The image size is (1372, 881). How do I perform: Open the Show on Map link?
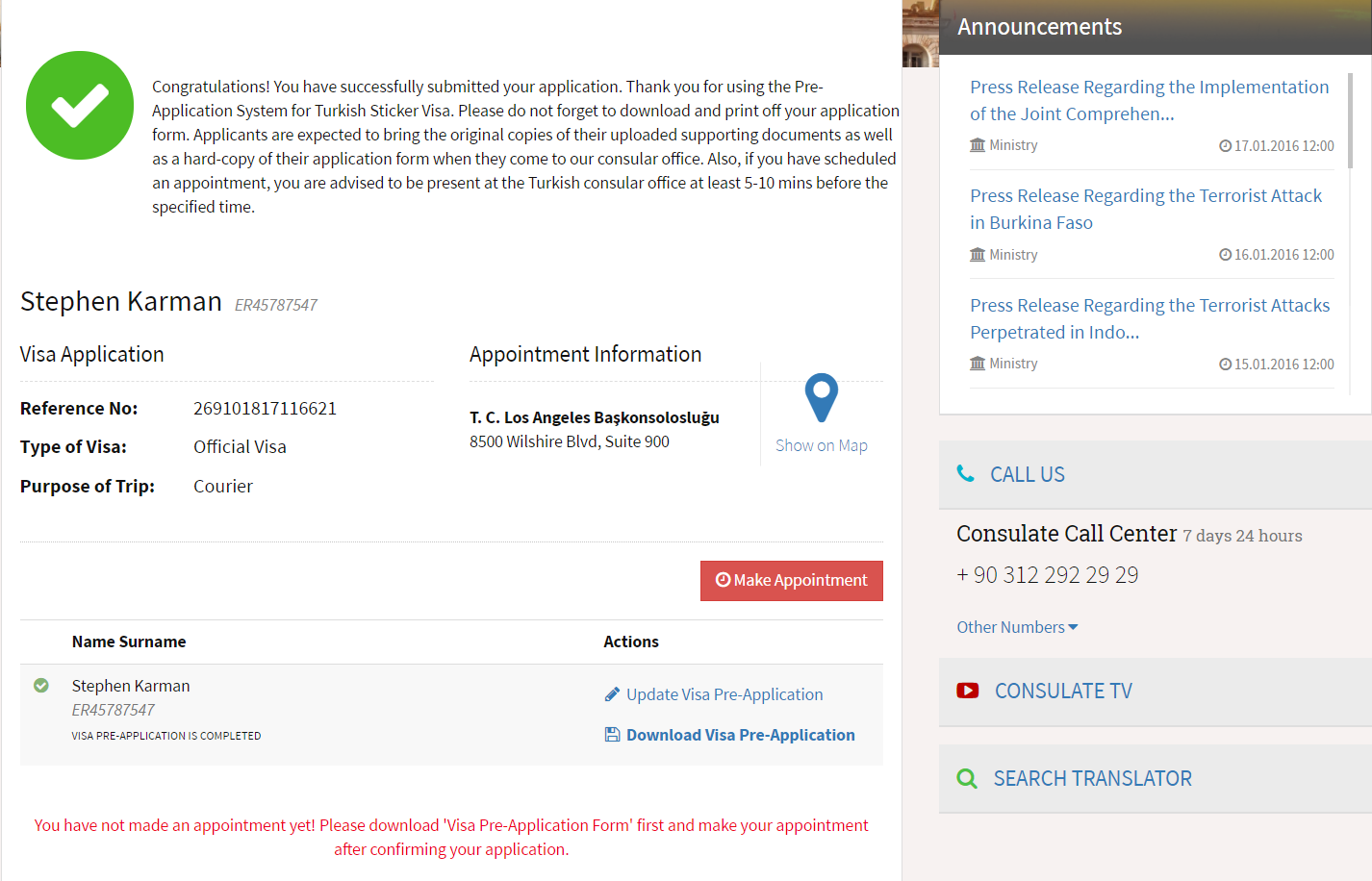(822, 445)
